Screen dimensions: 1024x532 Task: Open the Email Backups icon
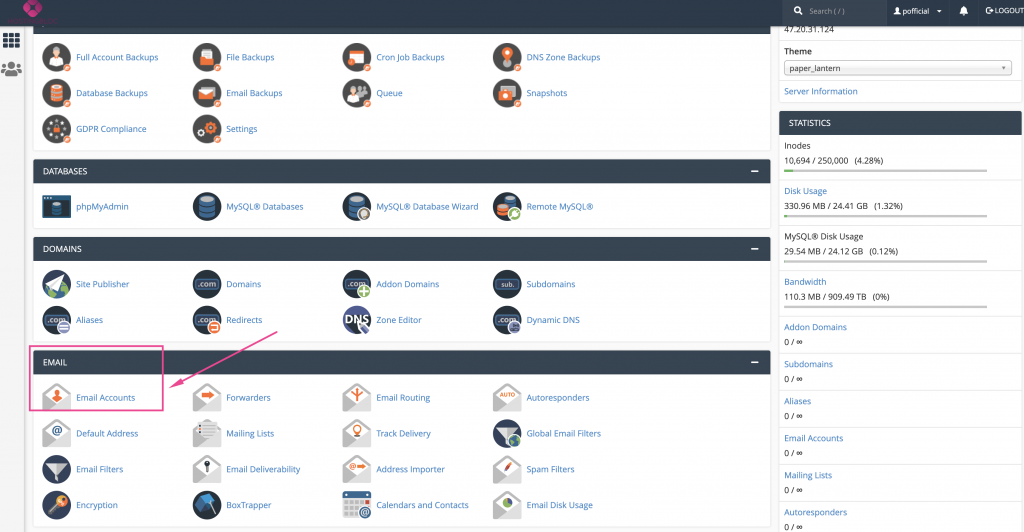click(207, 93)
